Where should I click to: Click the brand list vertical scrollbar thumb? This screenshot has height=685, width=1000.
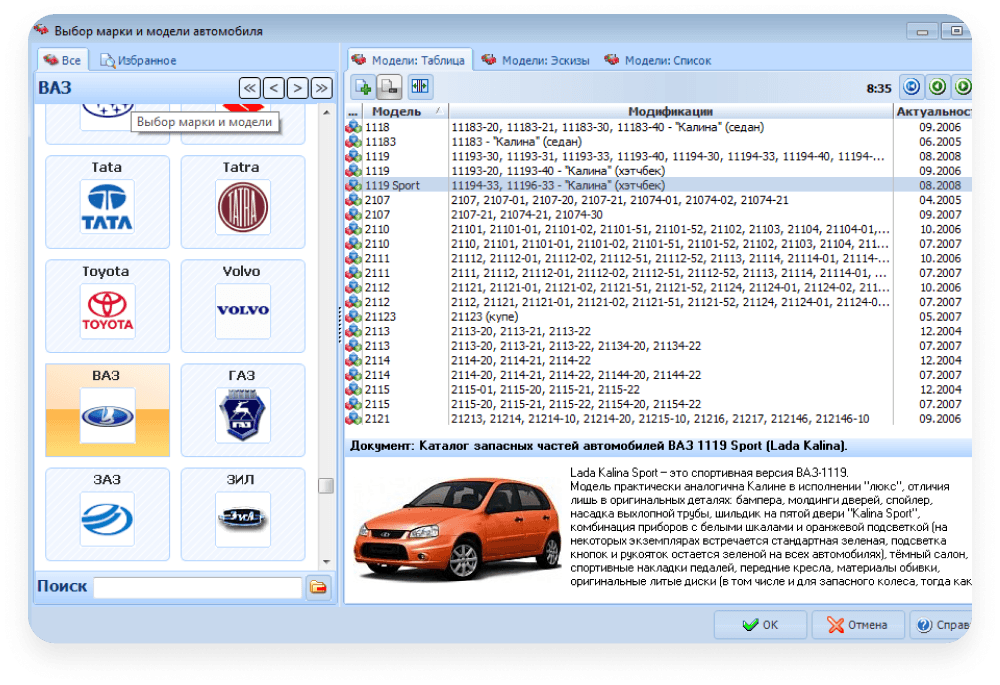pyautogui.click(x=326, y=486)
